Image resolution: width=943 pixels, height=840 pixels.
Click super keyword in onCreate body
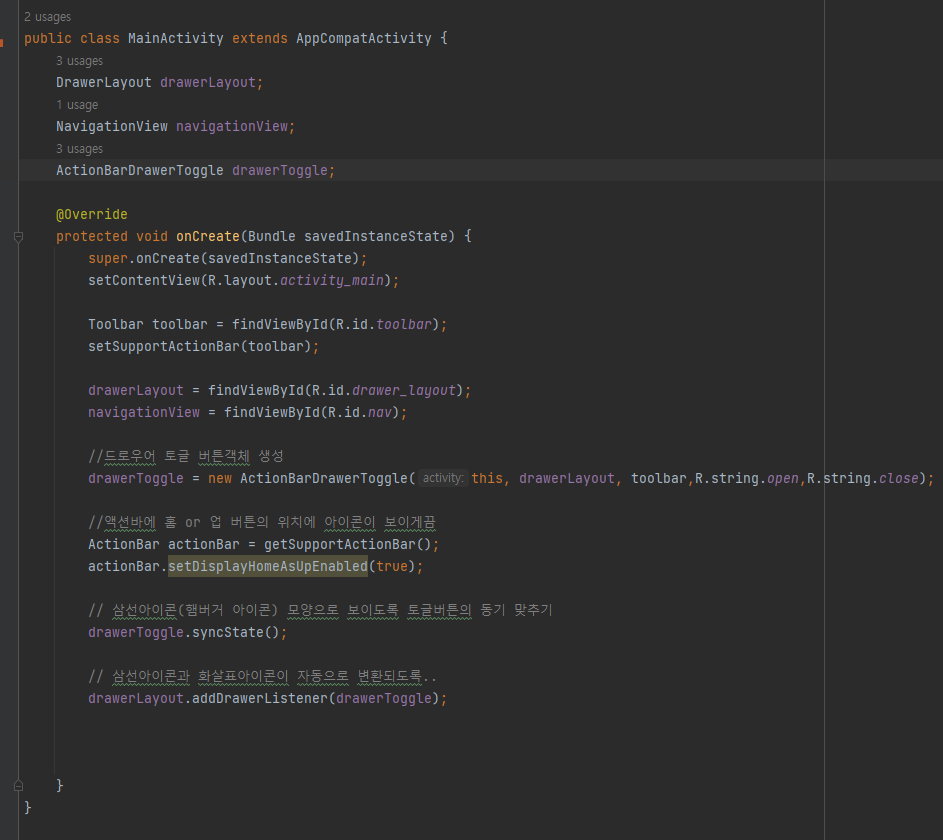[108, 259]
